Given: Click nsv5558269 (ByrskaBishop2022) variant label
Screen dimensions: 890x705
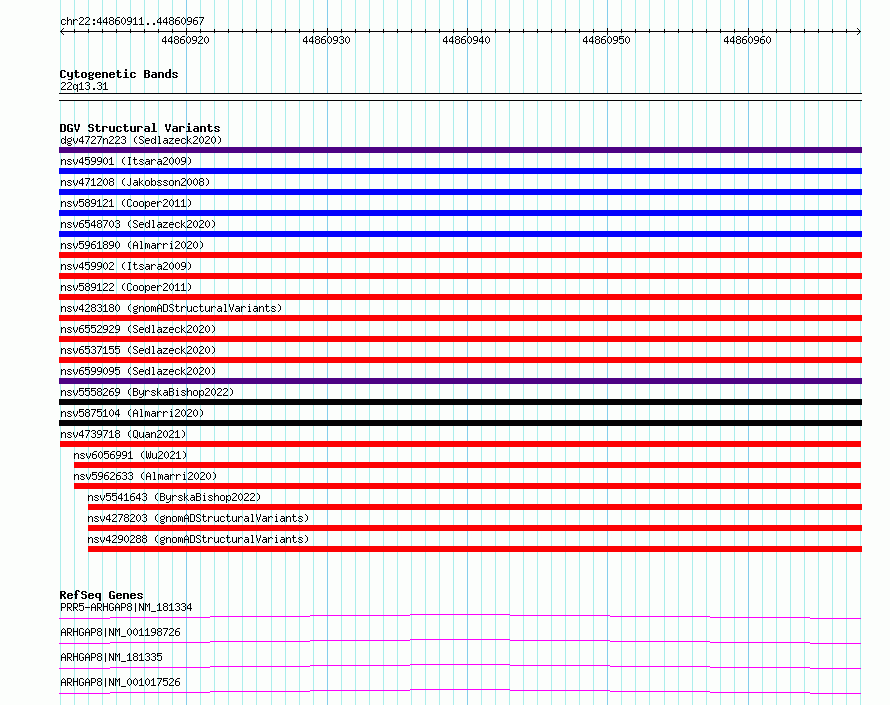Looking at the screenshot, I should (x=147, y=392).
